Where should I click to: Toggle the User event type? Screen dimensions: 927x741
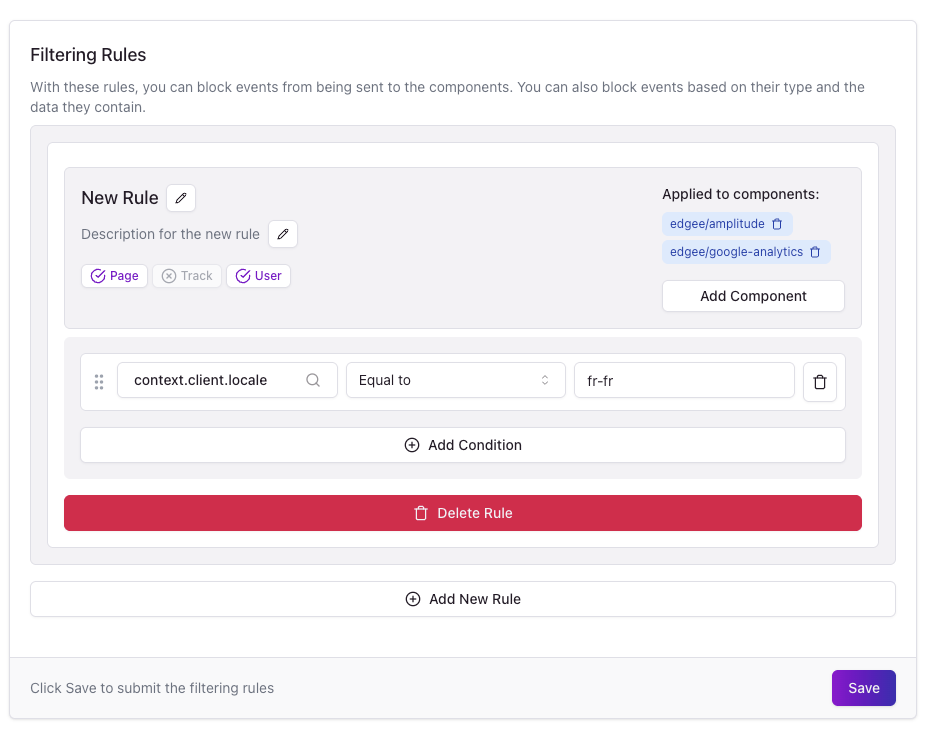coord(258,276)
